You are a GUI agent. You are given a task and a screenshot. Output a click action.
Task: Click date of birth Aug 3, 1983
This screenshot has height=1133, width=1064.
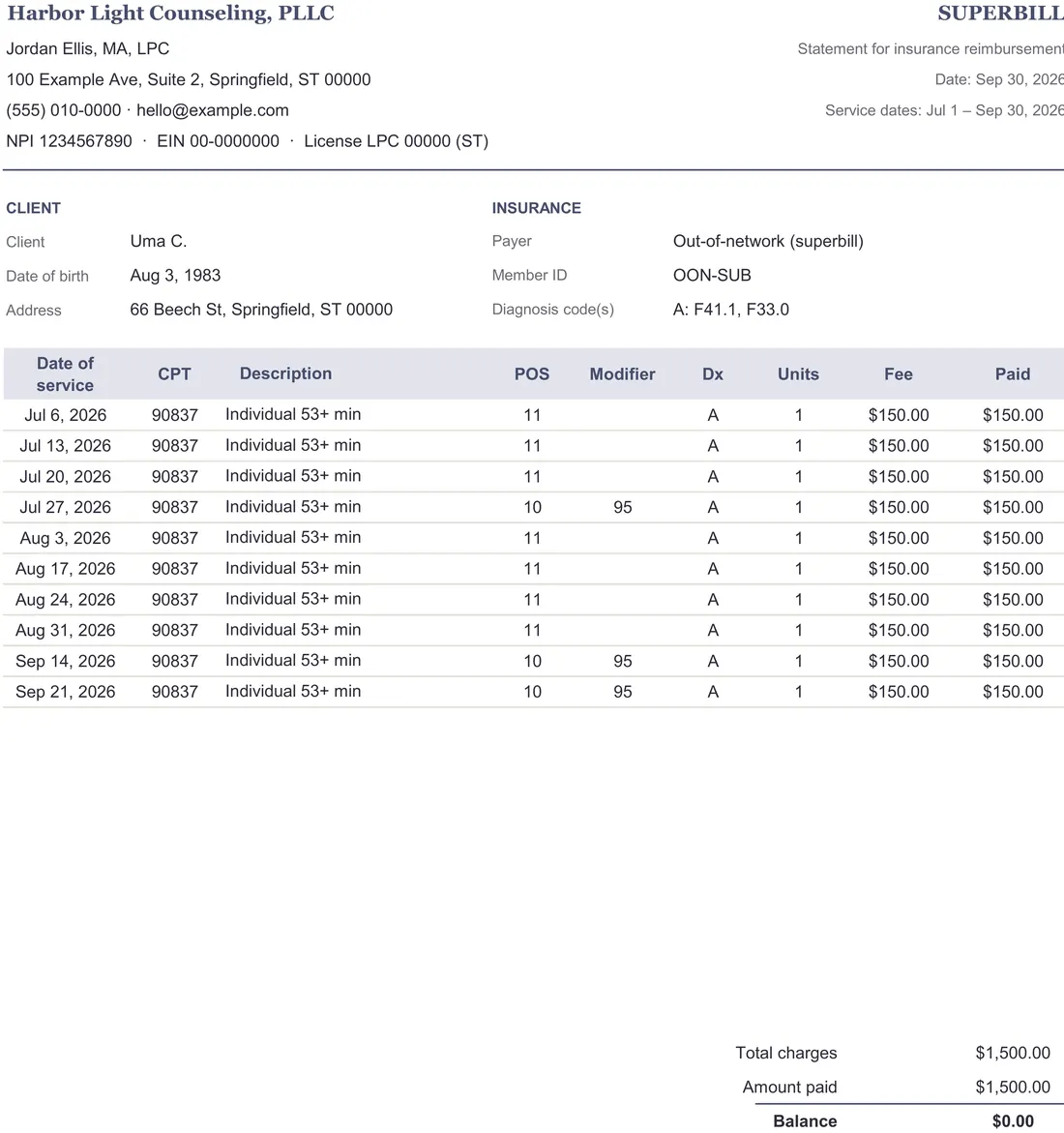[x=175, y=276]
